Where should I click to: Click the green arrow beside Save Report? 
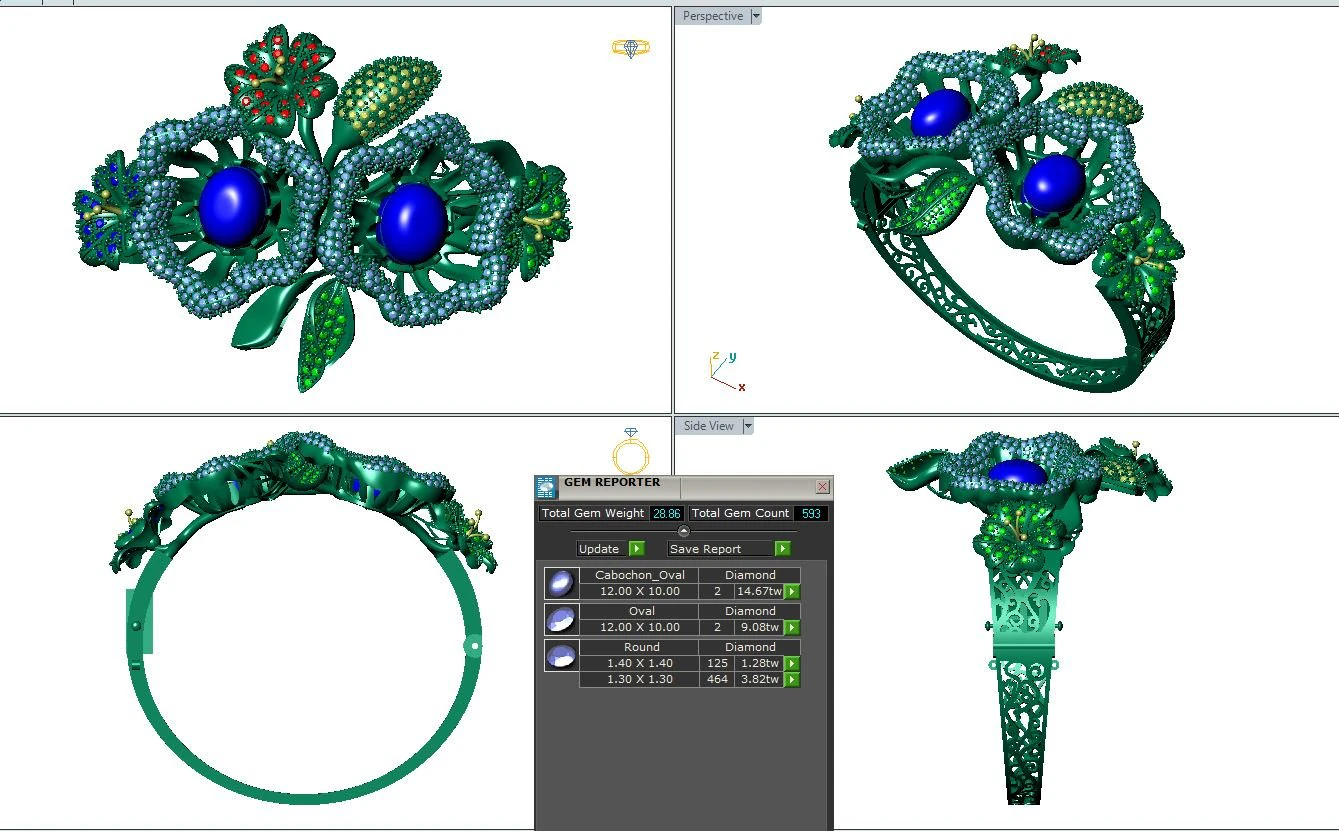[783, 549]
